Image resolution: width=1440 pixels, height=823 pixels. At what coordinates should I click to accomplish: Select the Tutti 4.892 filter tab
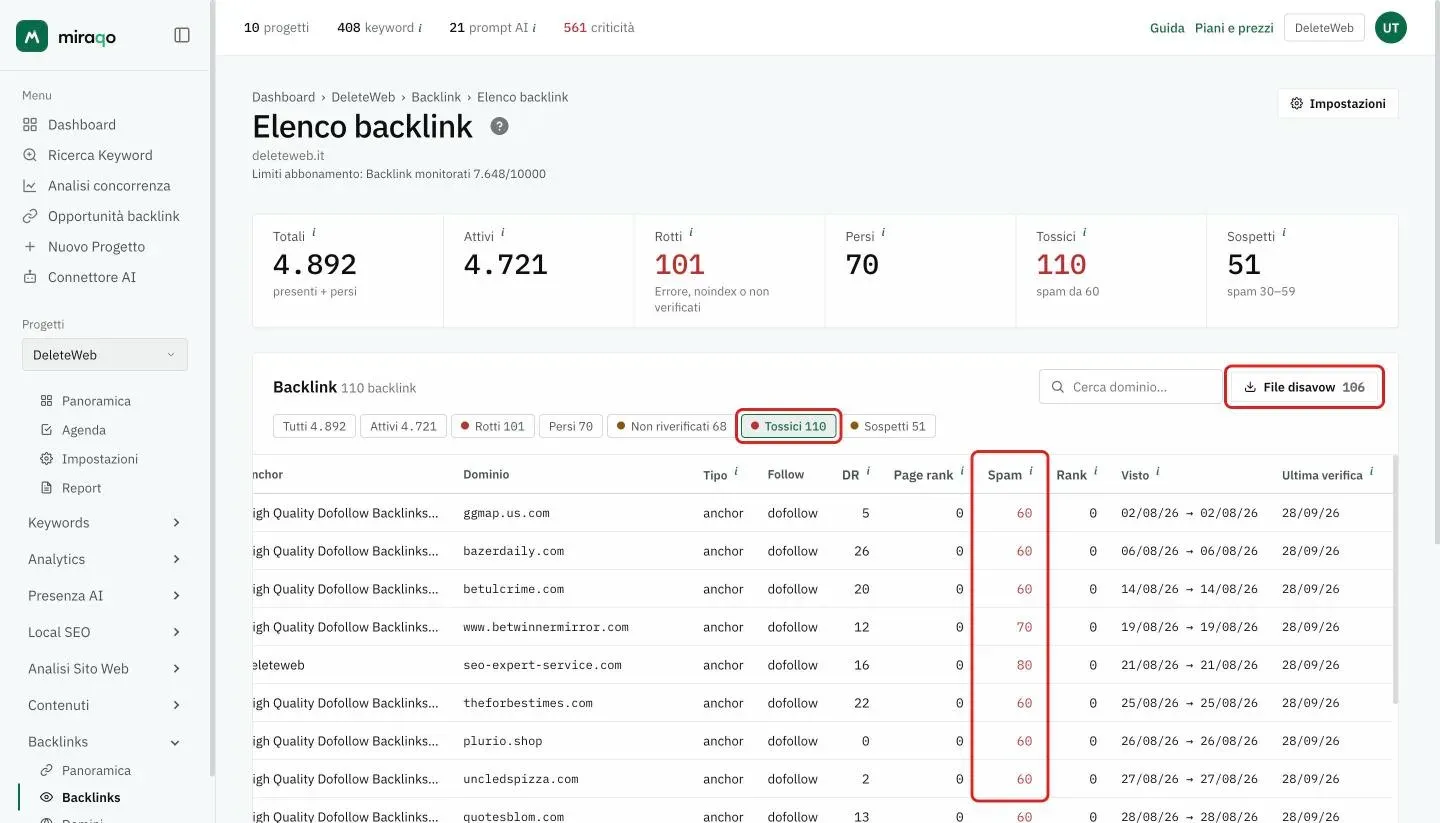(314, 426)
